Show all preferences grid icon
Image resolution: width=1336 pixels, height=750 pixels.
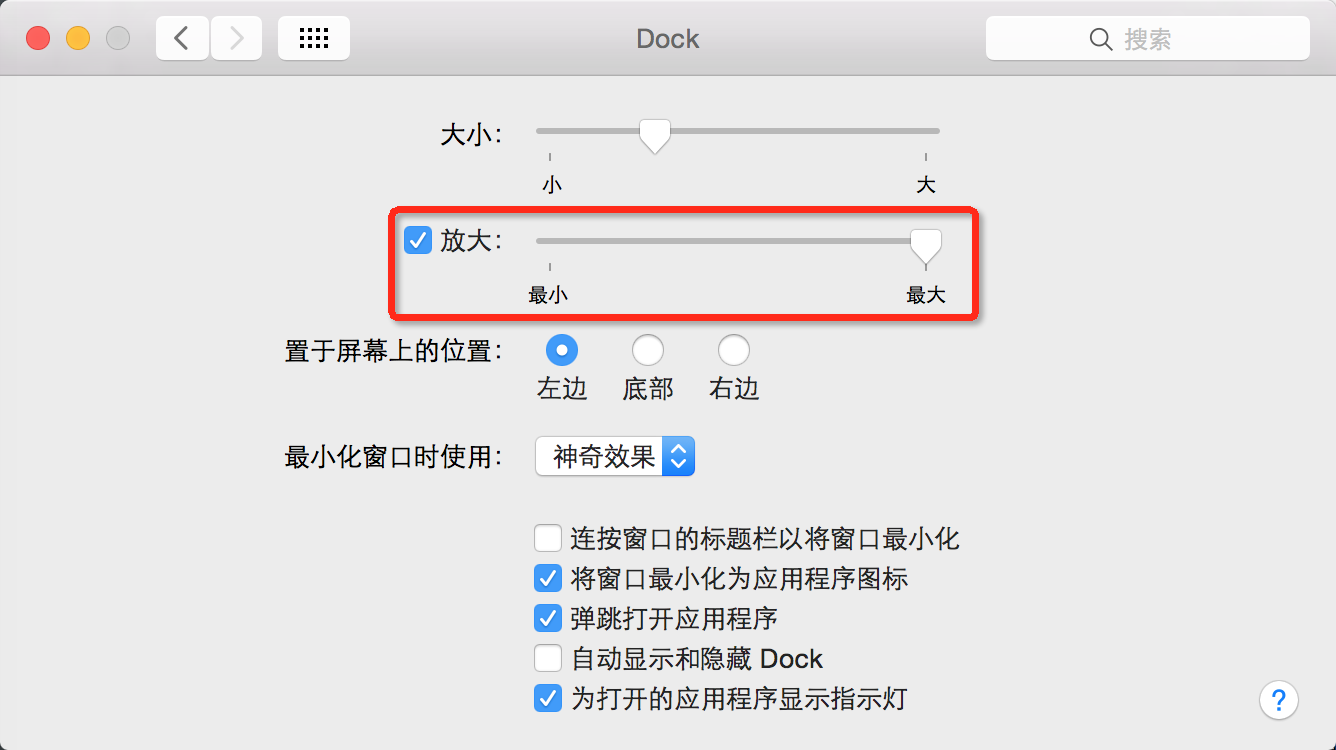pos(314,39)
